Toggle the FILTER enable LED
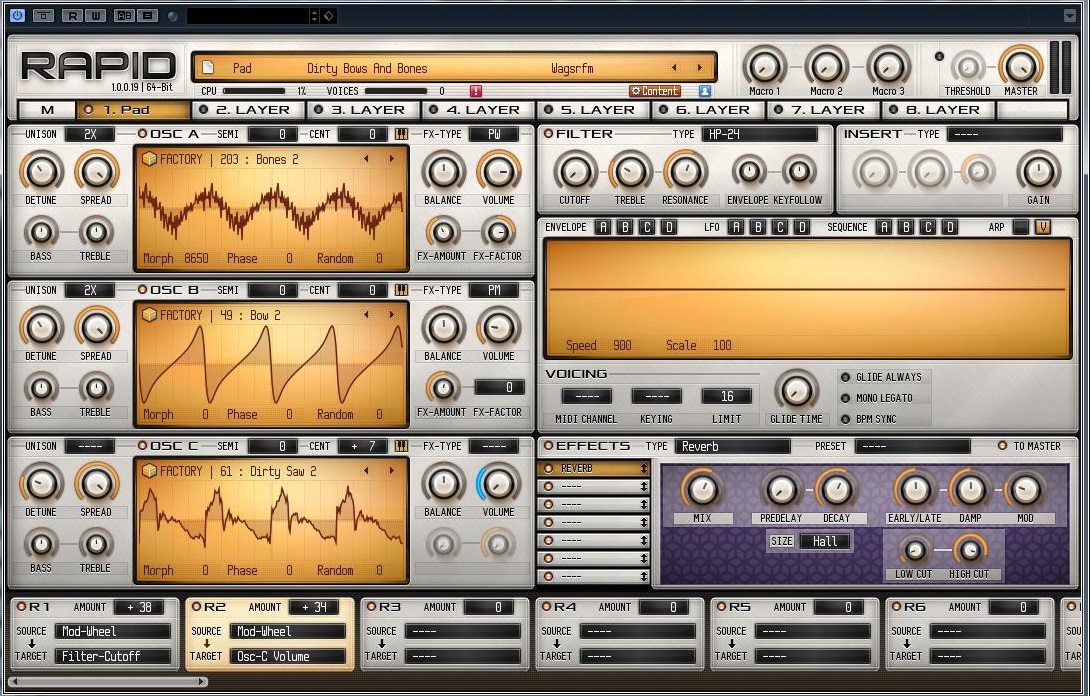Image resolution: width=1090 pixels, height=696 pixels. pos(548,134)
